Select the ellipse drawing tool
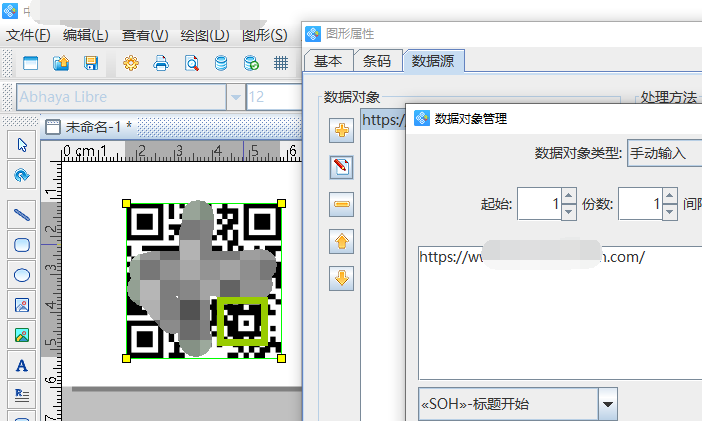The height and width of the screenshot is (421, 702). (x=22, y=275)
